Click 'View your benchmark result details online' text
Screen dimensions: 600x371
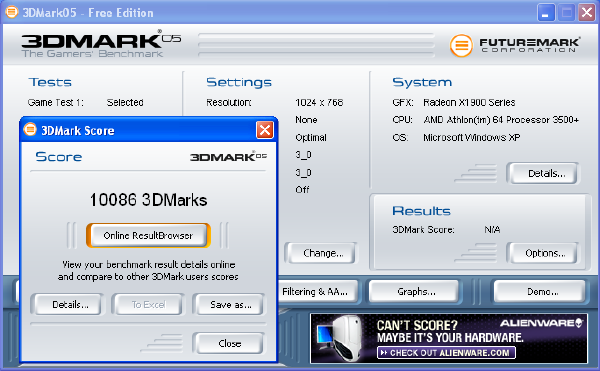pos(148,264)
